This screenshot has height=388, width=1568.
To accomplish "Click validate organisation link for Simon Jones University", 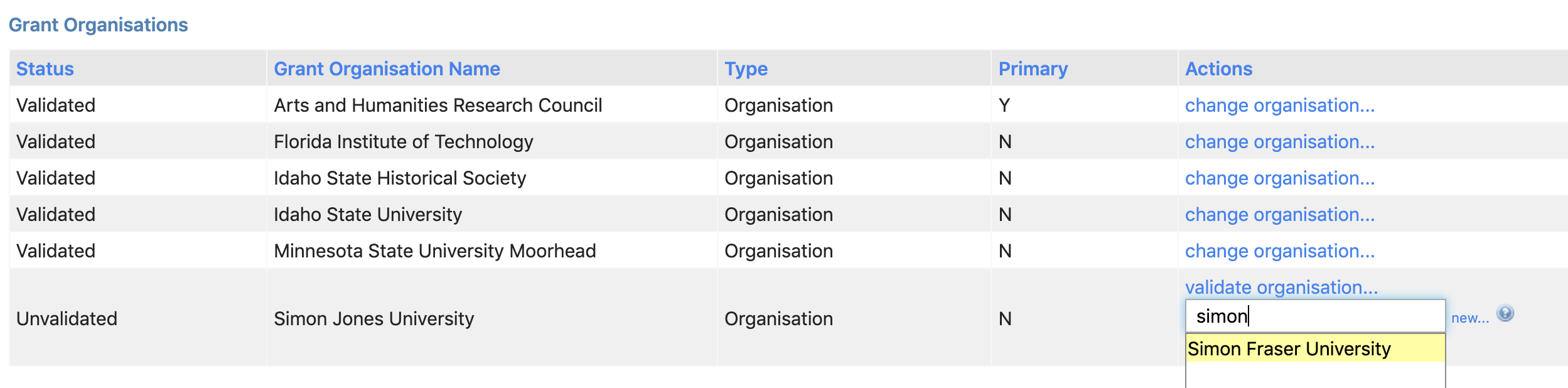I will [x=1281, y=288].
